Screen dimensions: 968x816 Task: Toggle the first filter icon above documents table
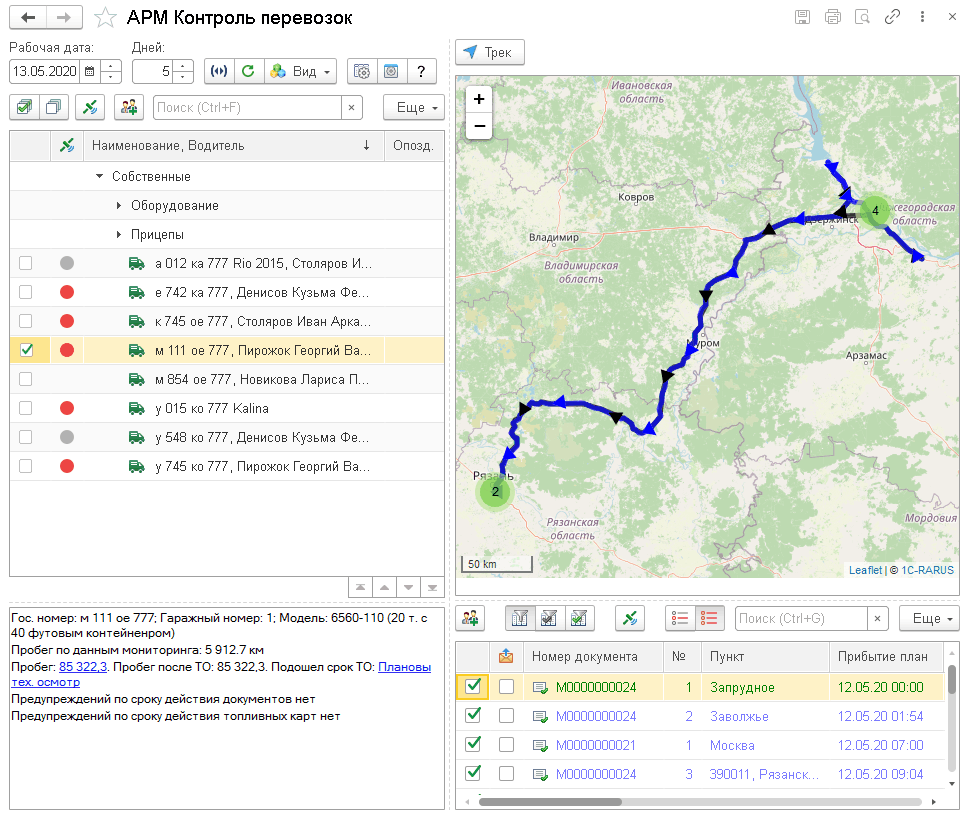pos(520,618)
